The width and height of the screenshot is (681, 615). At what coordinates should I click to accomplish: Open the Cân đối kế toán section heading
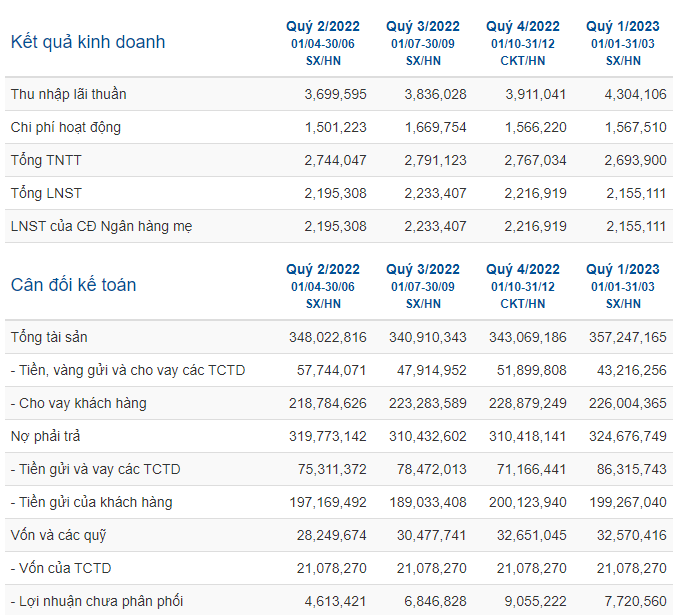point(73,285)
